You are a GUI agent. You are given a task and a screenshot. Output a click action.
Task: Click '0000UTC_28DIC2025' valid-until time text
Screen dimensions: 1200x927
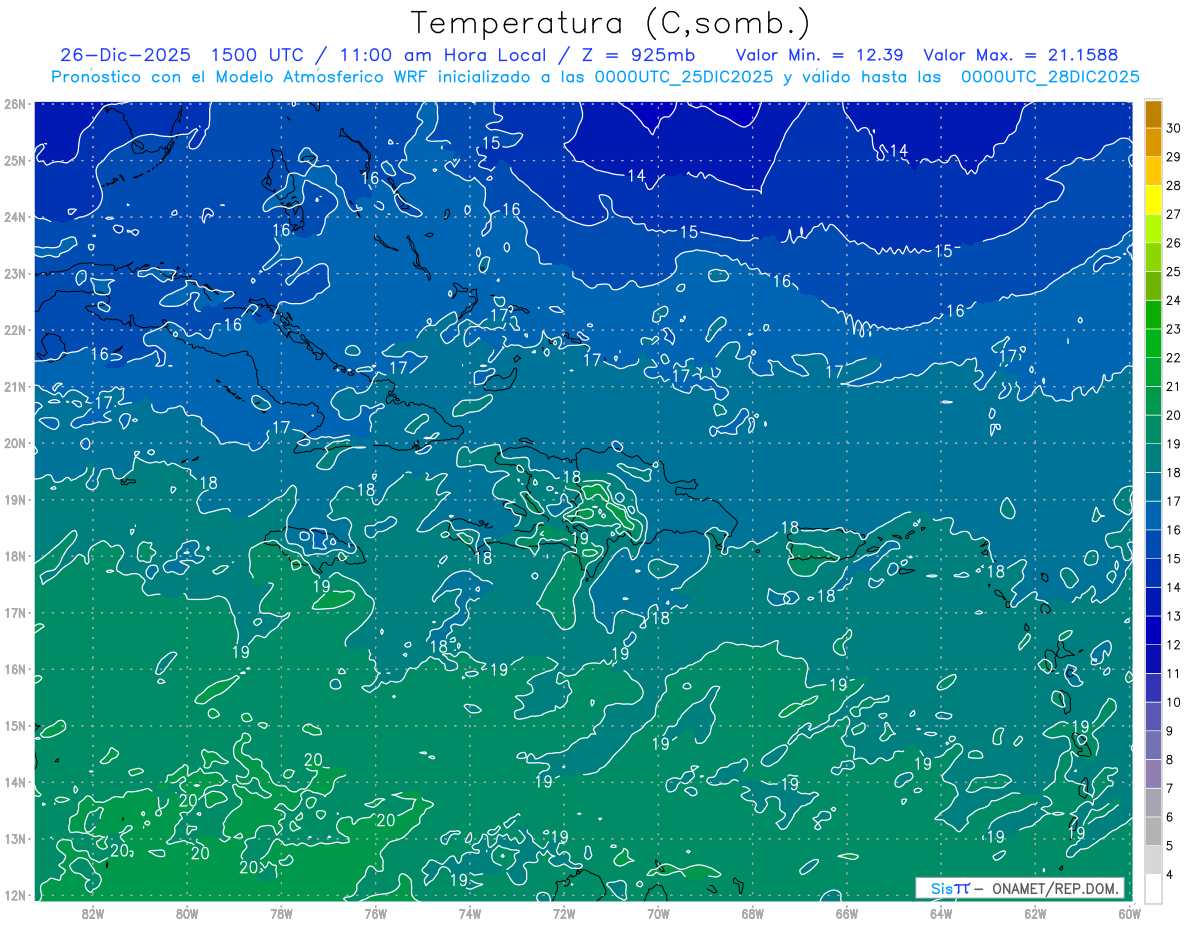coord(1050,77)
